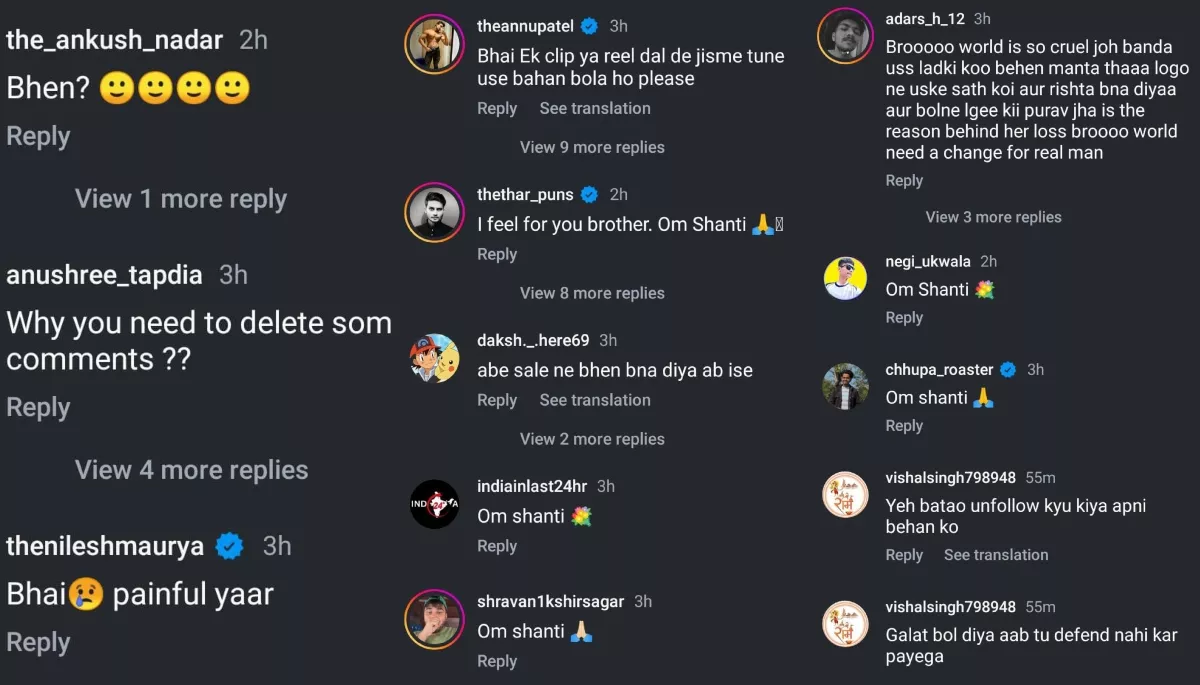Show 4 more replies under anushree_tapdia

pyautogui.click(x=191, y=470)
